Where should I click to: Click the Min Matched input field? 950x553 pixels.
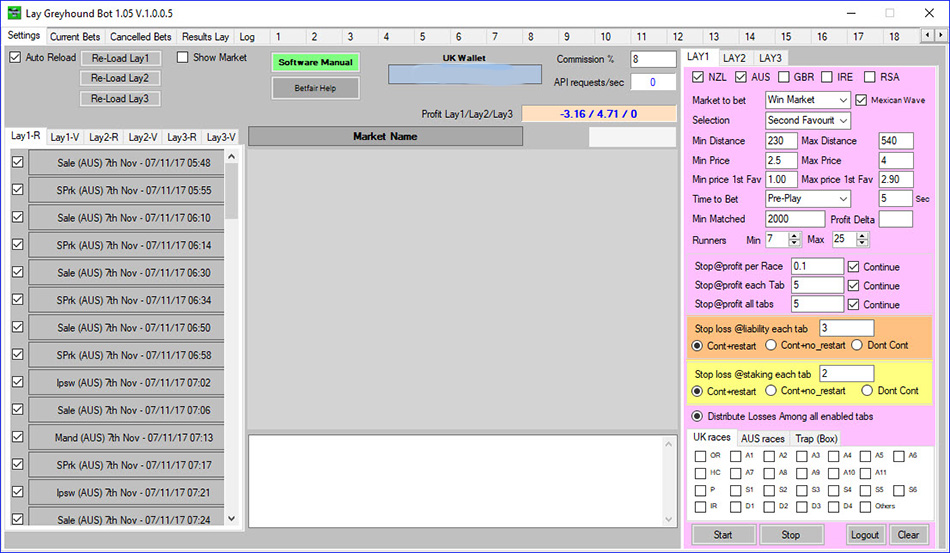(x=795, y=219)
